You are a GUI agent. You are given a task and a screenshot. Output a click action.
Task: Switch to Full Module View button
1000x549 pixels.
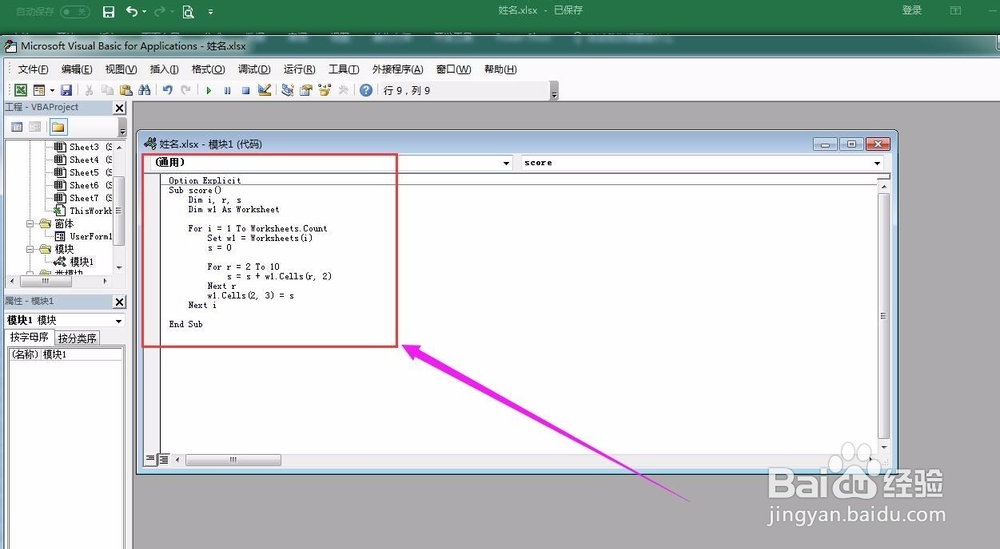click(163, 459)
